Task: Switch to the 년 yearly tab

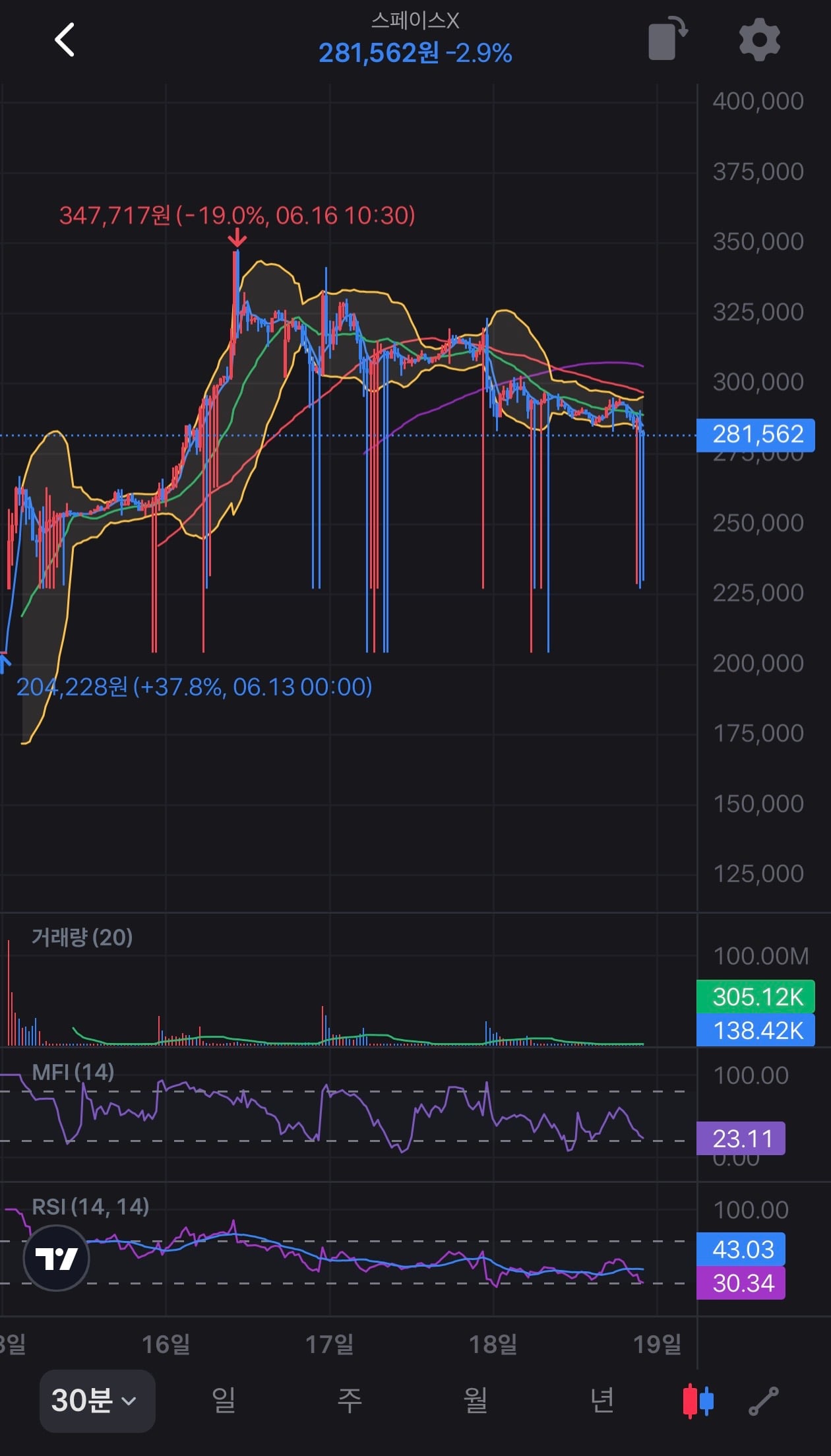Action: pyautogui.click(x=601, y=1400)
